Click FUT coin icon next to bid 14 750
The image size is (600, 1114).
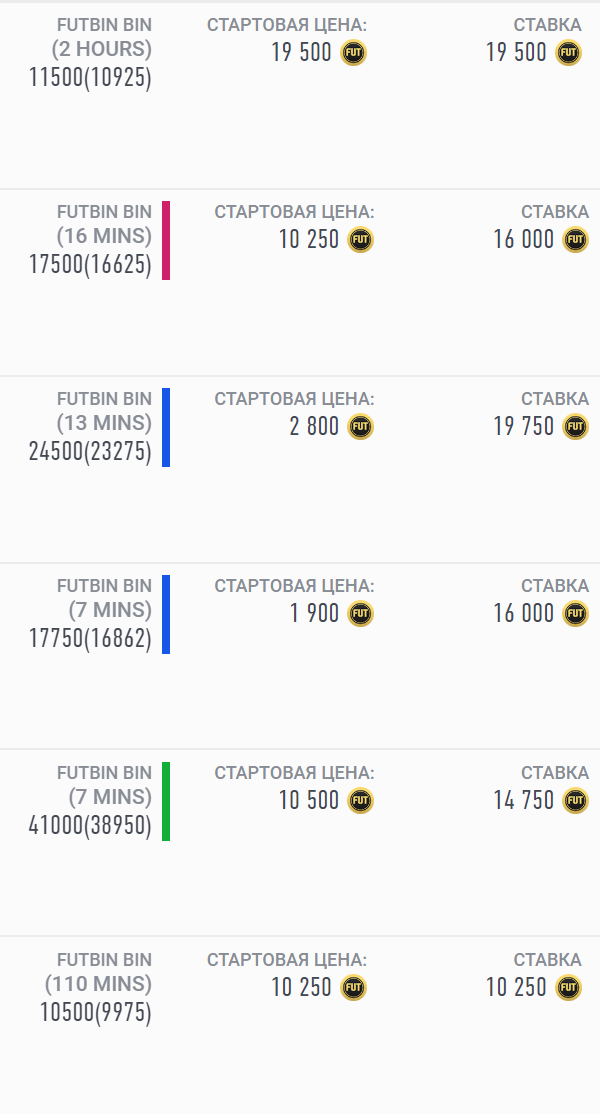(576, 801)
